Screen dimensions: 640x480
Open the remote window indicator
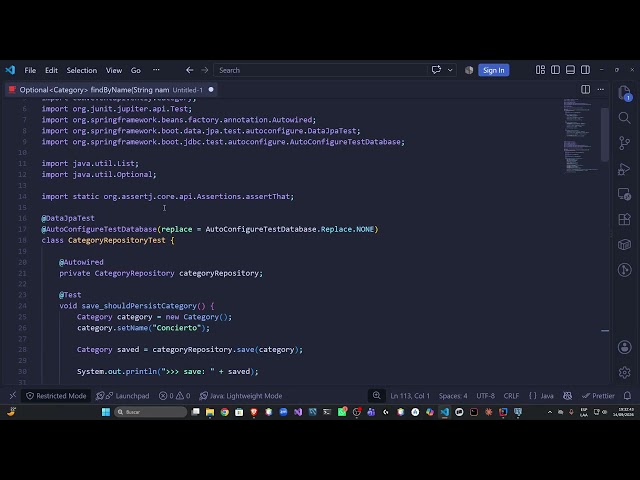(13, 396)
